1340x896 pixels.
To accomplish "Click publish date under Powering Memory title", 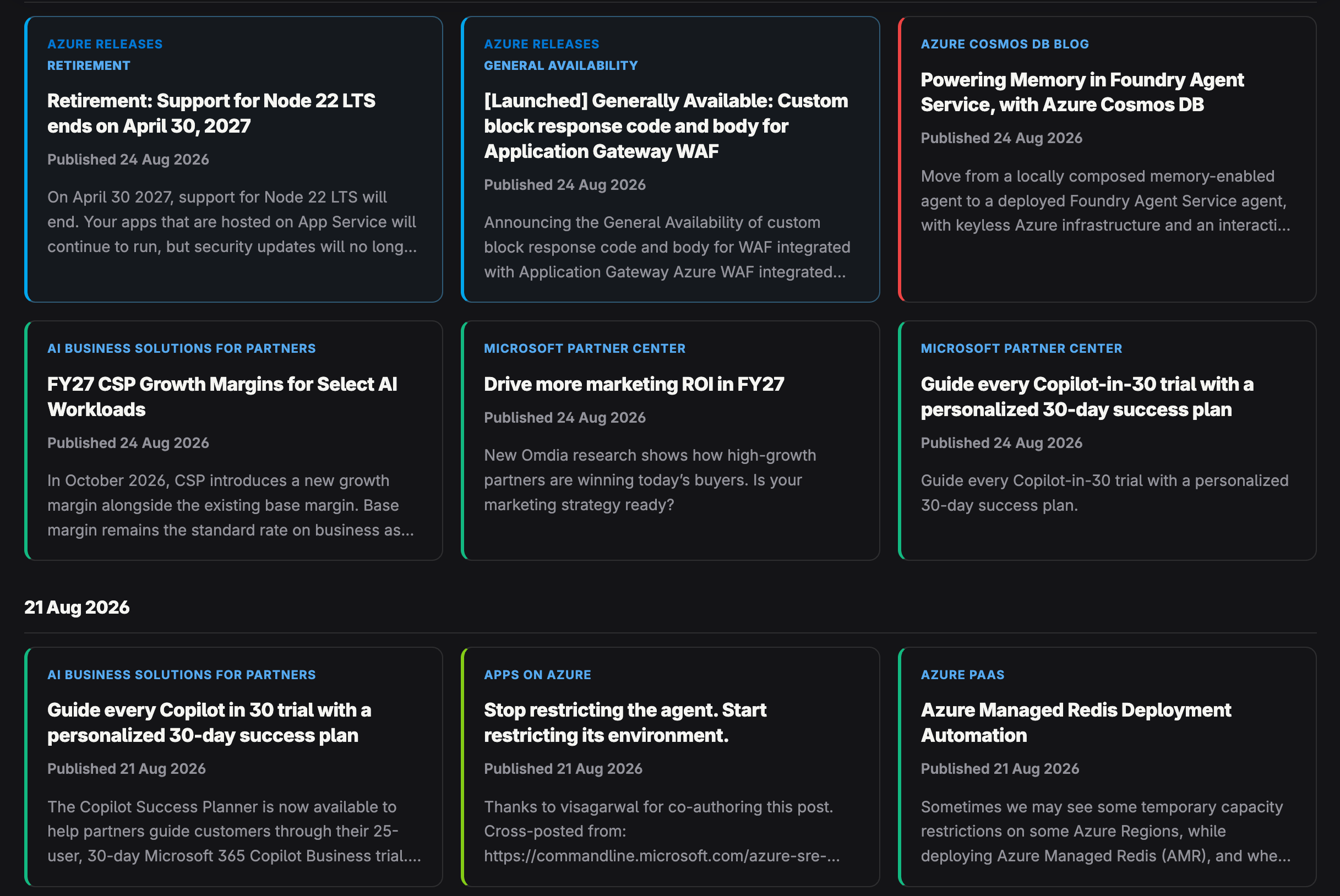I will click(x=1001, y=138).
